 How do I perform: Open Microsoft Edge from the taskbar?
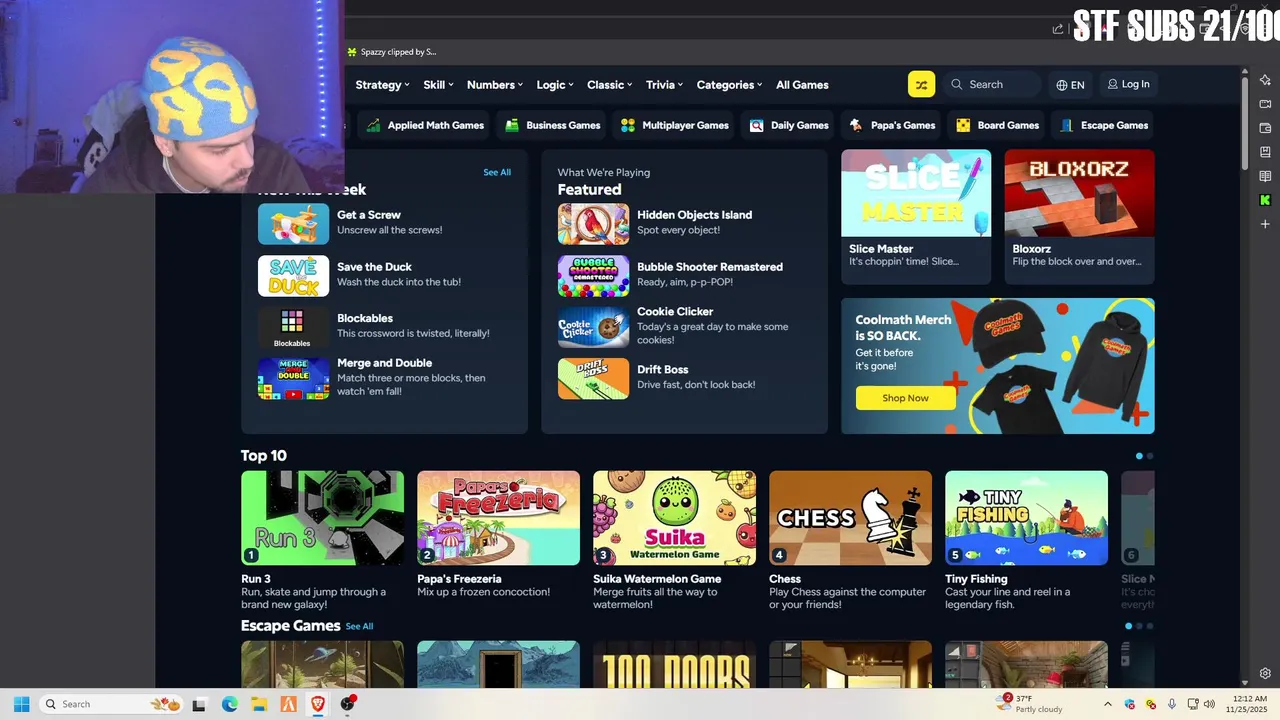pyautogui.click(x=229, y=704)
